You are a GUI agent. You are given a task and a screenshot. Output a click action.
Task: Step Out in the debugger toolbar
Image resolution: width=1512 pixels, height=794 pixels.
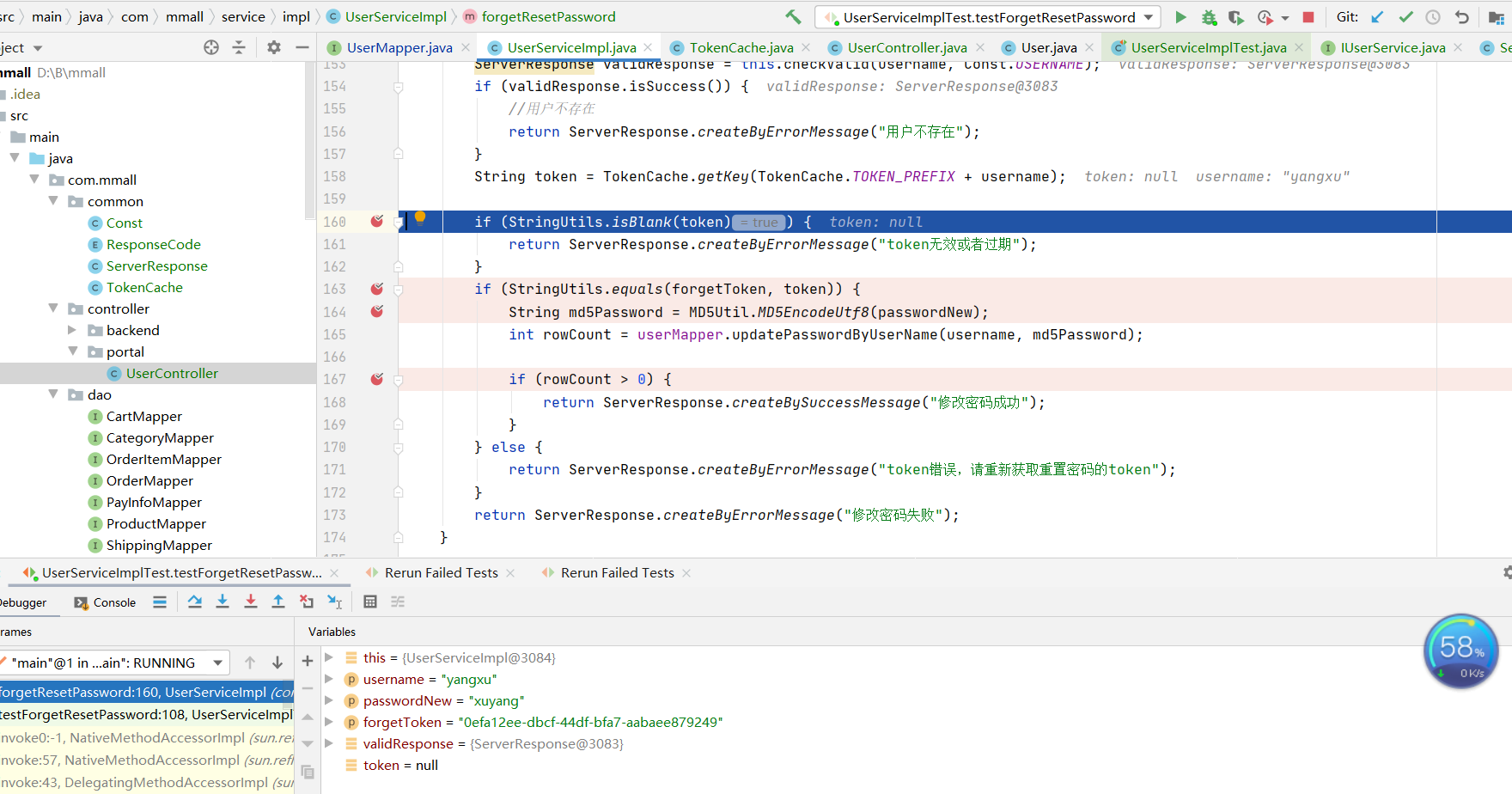[x=278, y=602]
